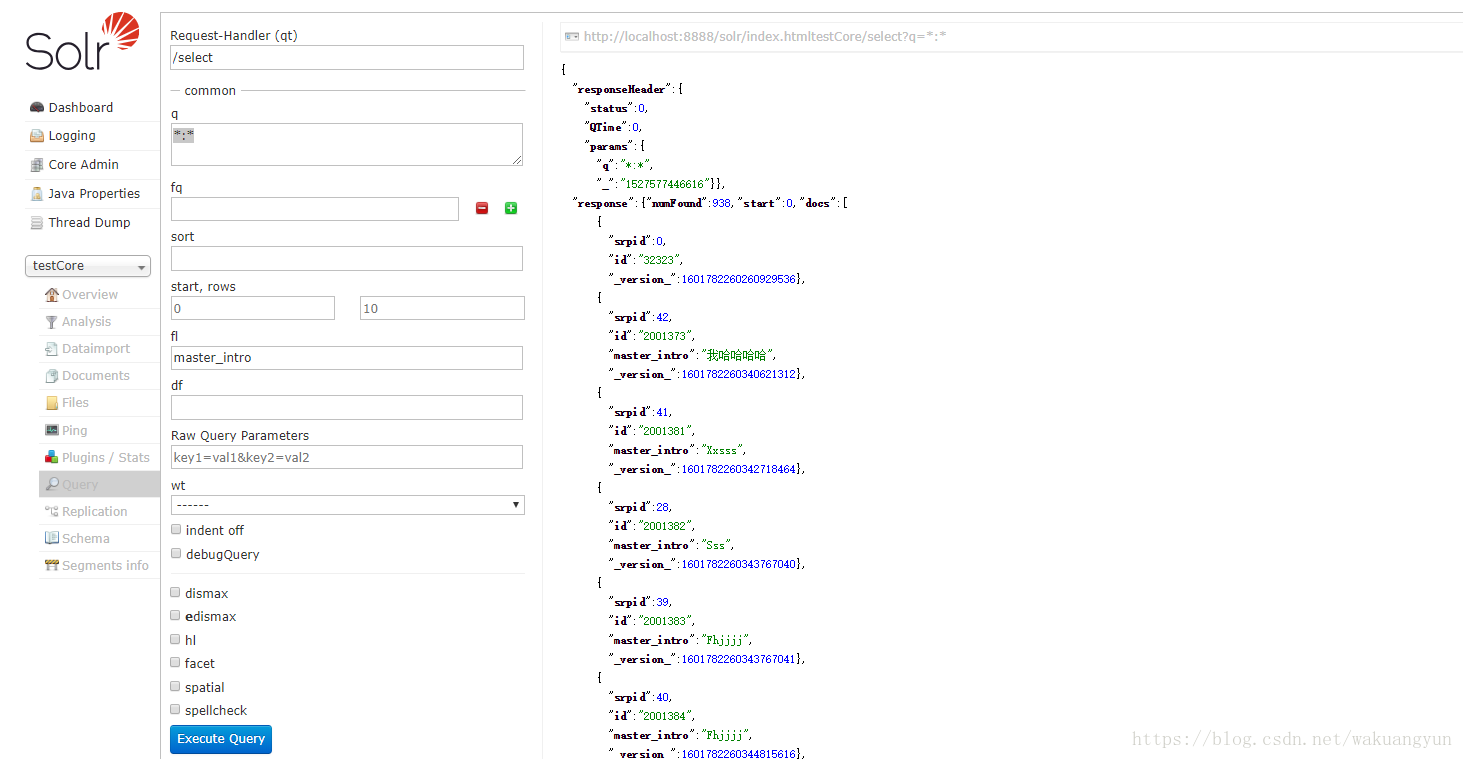Image resolution: width=1463 pixels, height=759 pixels.
Task: Click the Request-Handler (qt) input field
Action: pos(347,58)
